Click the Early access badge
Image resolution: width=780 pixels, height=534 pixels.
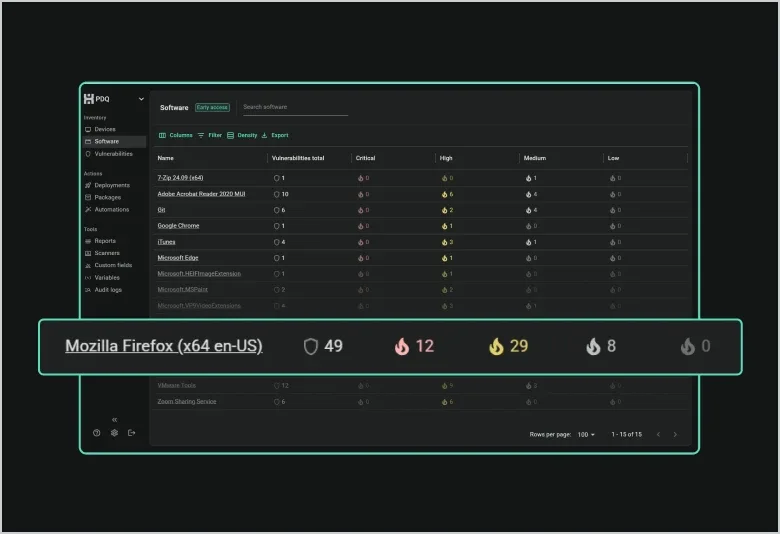pos(212,107)
